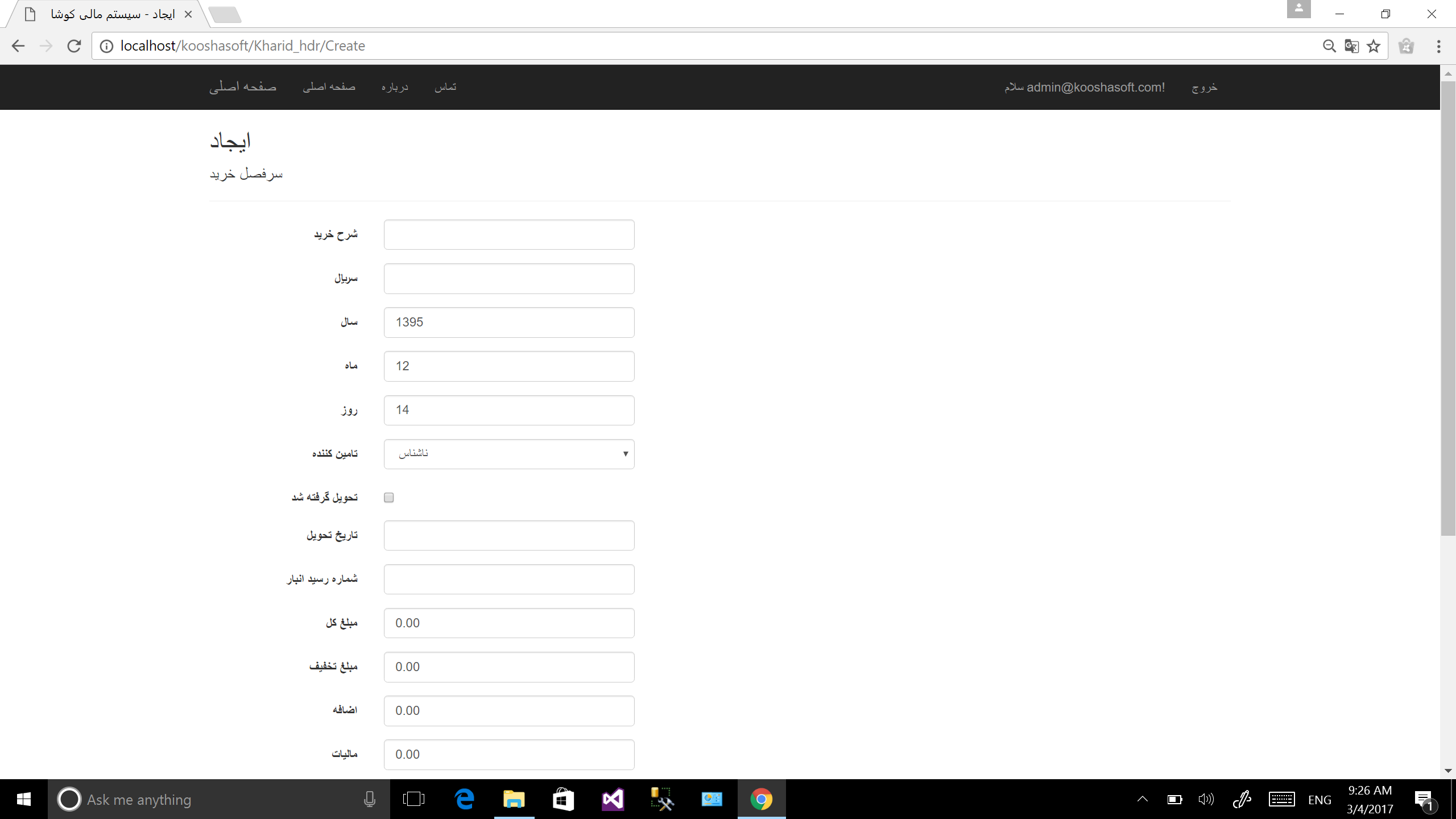Click the browser extension icon near menu

1407,46
